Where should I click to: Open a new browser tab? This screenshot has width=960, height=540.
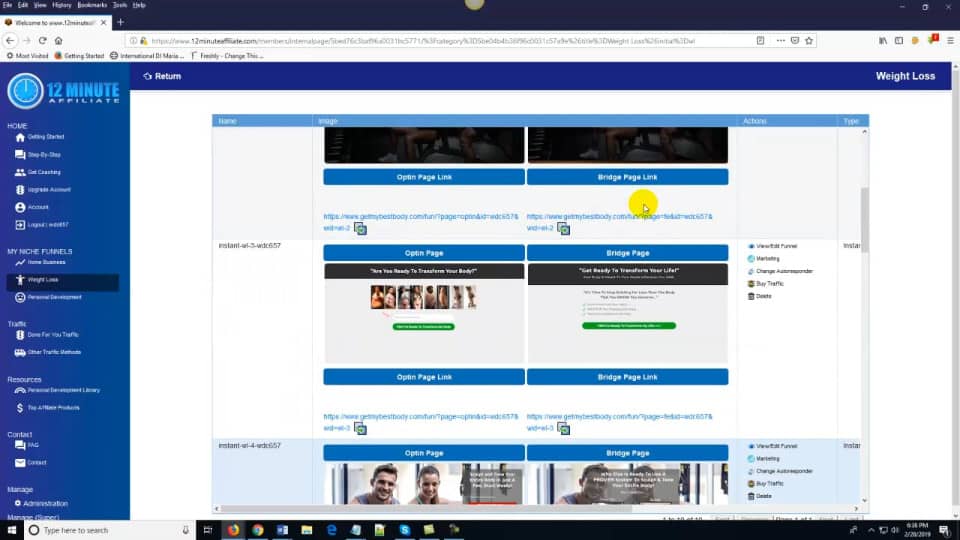pyautogui.click(x=121, y=23)
